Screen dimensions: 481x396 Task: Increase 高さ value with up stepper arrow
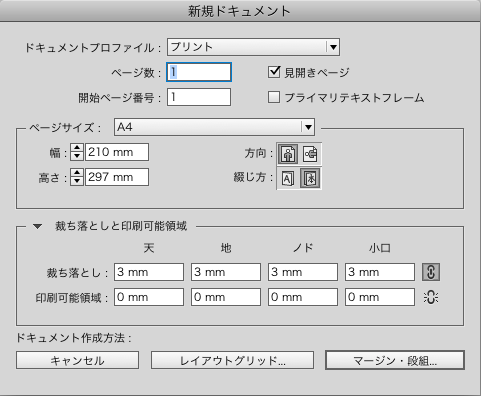point(77,173)
